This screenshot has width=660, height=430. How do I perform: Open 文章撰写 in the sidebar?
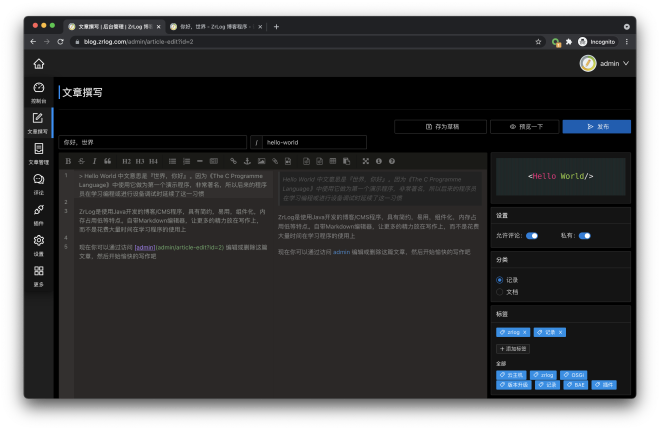[x=38, y=123]
